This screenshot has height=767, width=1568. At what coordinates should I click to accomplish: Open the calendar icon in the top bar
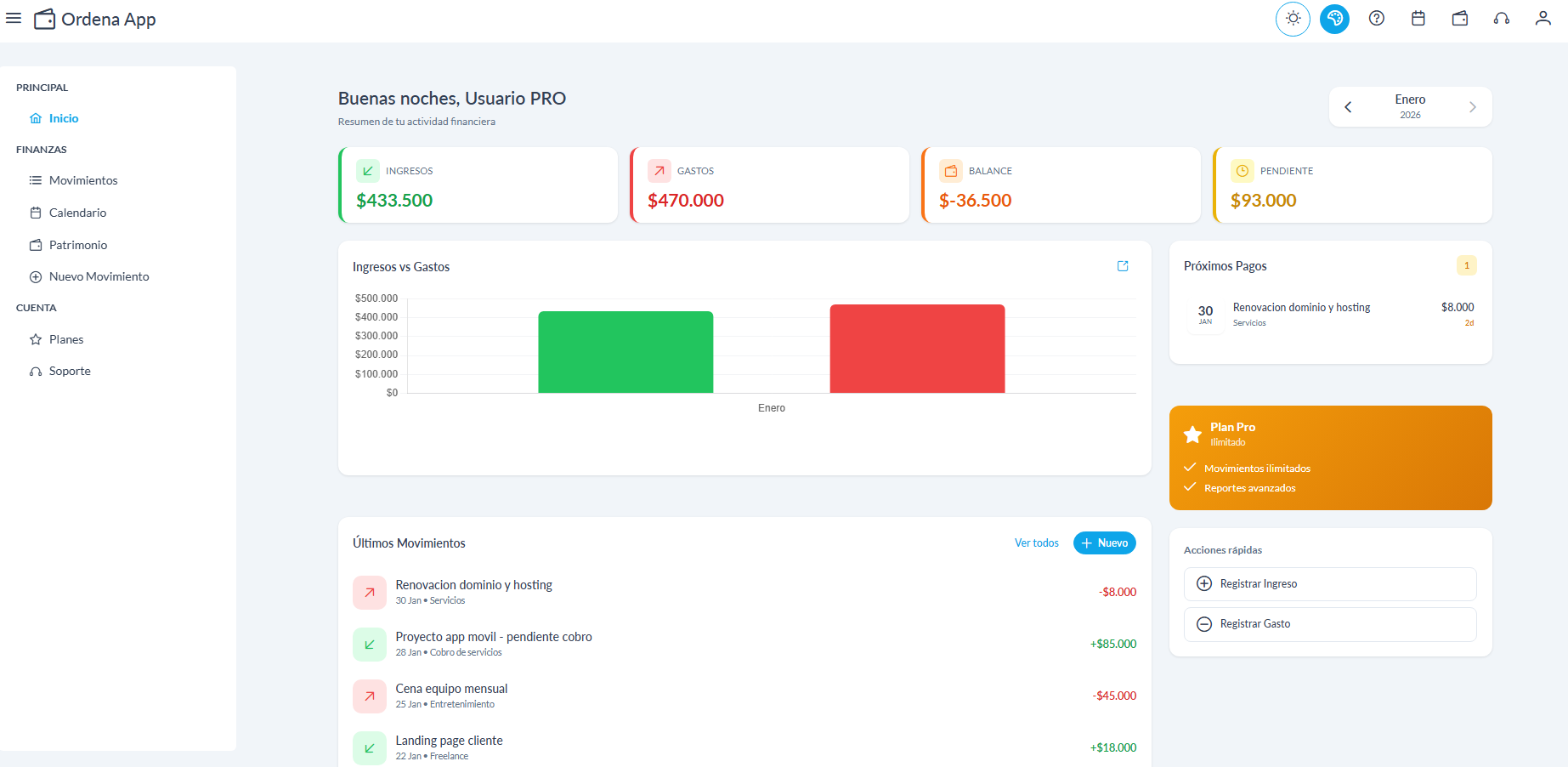[x=1418, y=18]
